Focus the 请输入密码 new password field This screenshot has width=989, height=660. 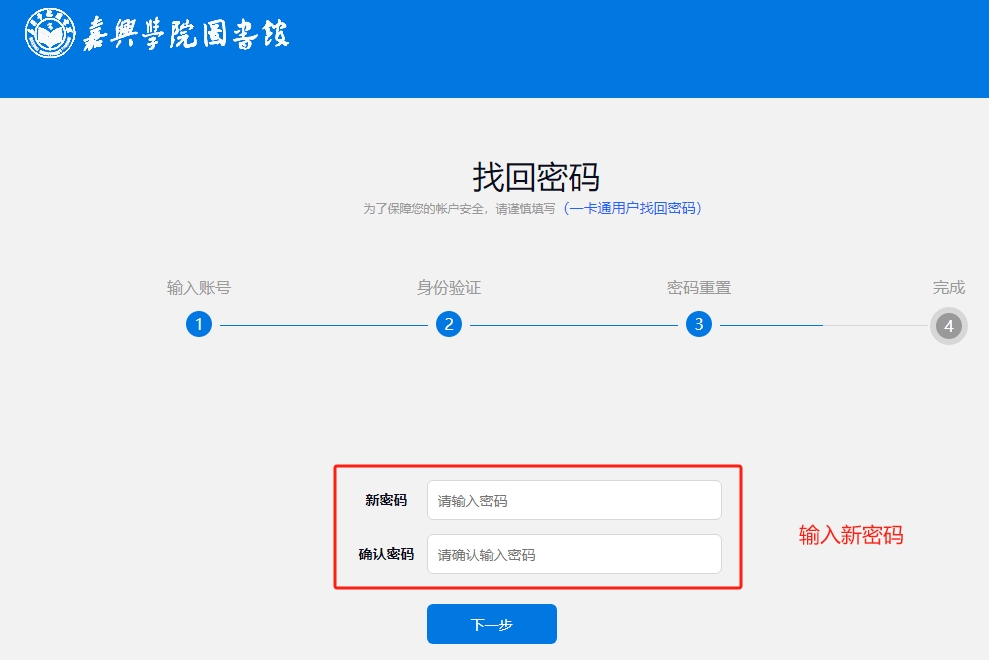574,500
